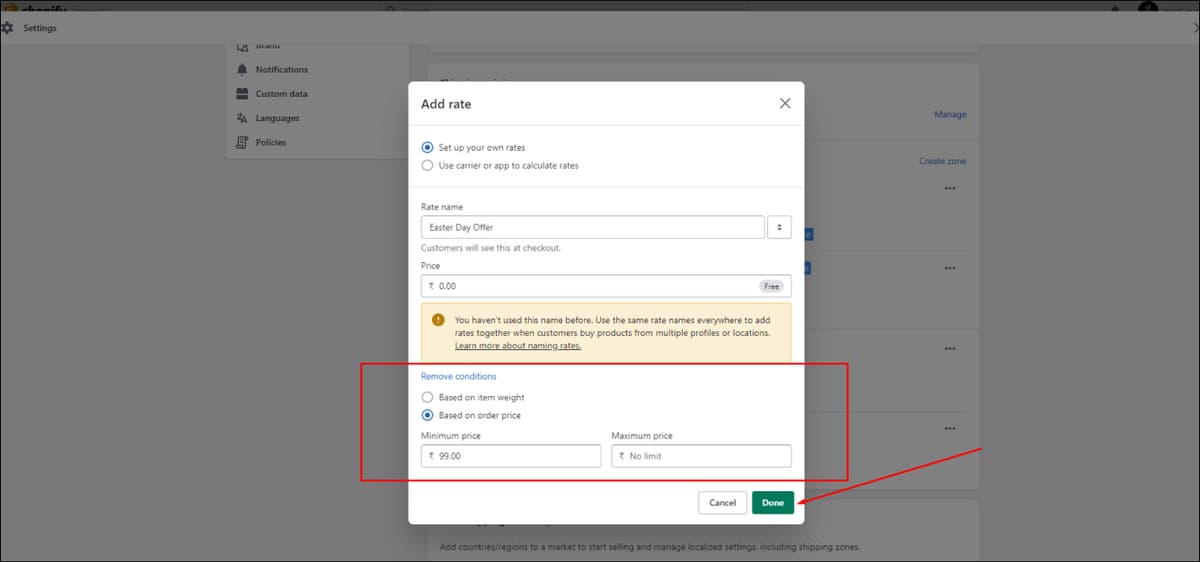Open Languages settings page
The width and height of the screenshot is (1200, 562).
point(277,118)
